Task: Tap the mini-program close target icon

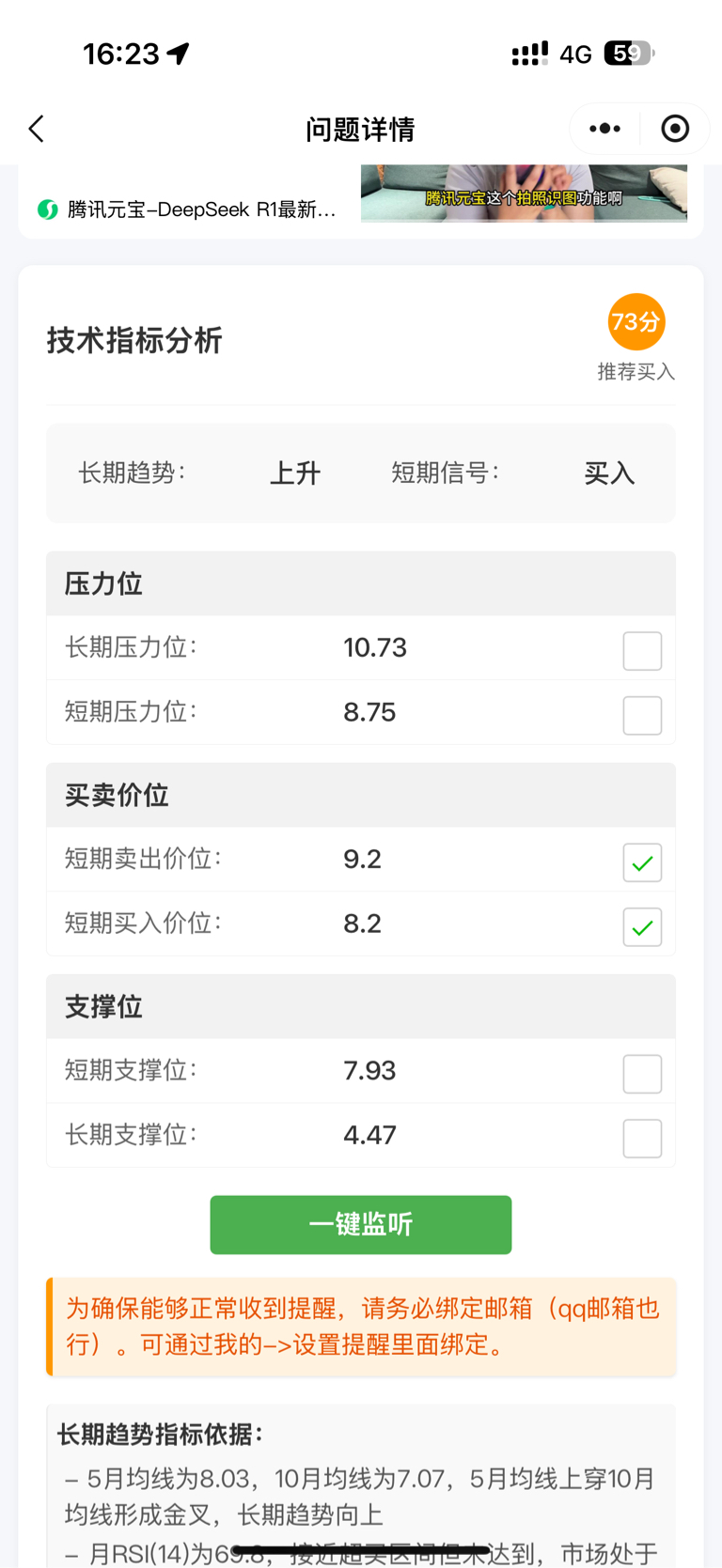Action: 675,129
